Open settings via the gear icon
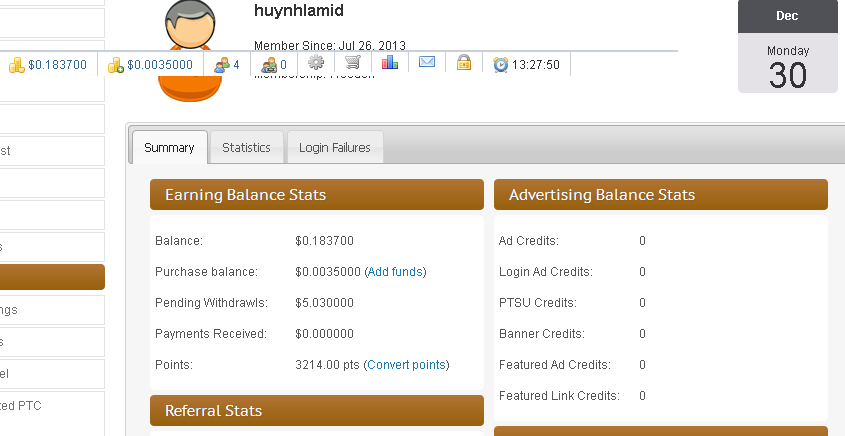 tap(316, 63)
